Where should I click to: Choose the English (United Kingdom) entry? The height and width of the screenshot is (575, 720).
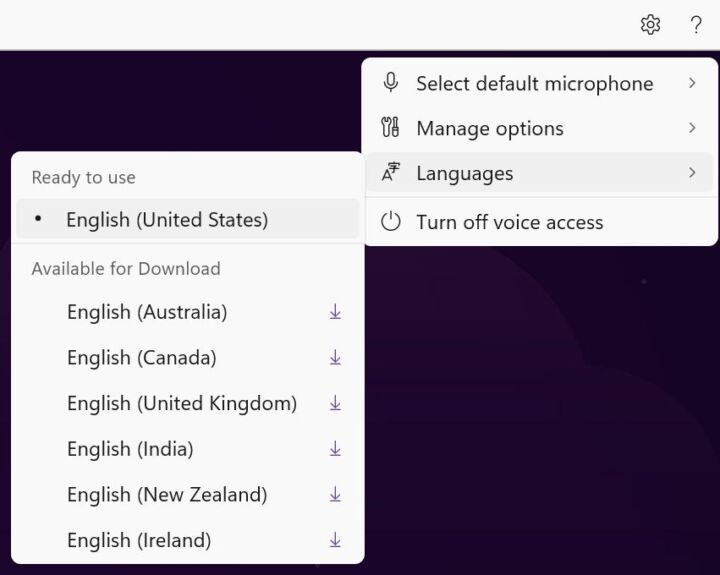(x=187, y=403)
